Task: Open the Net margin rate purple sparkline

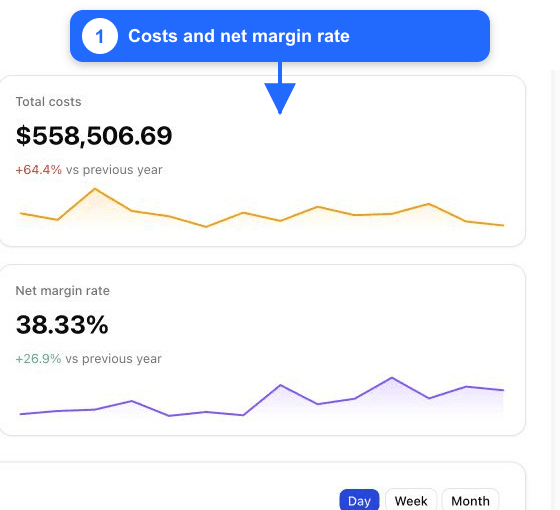Action: click(x=262, y=396)
